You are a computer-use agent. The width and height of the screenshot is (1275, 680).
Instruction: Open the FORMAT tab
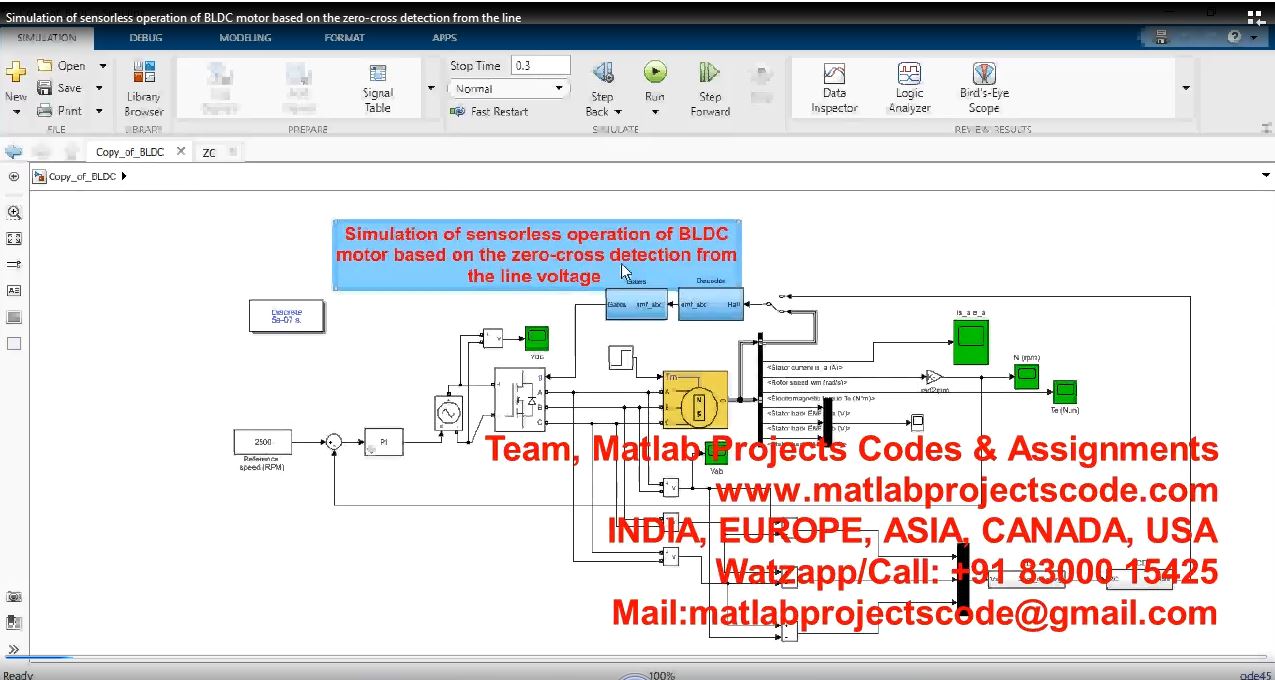(x=345, y=38)
